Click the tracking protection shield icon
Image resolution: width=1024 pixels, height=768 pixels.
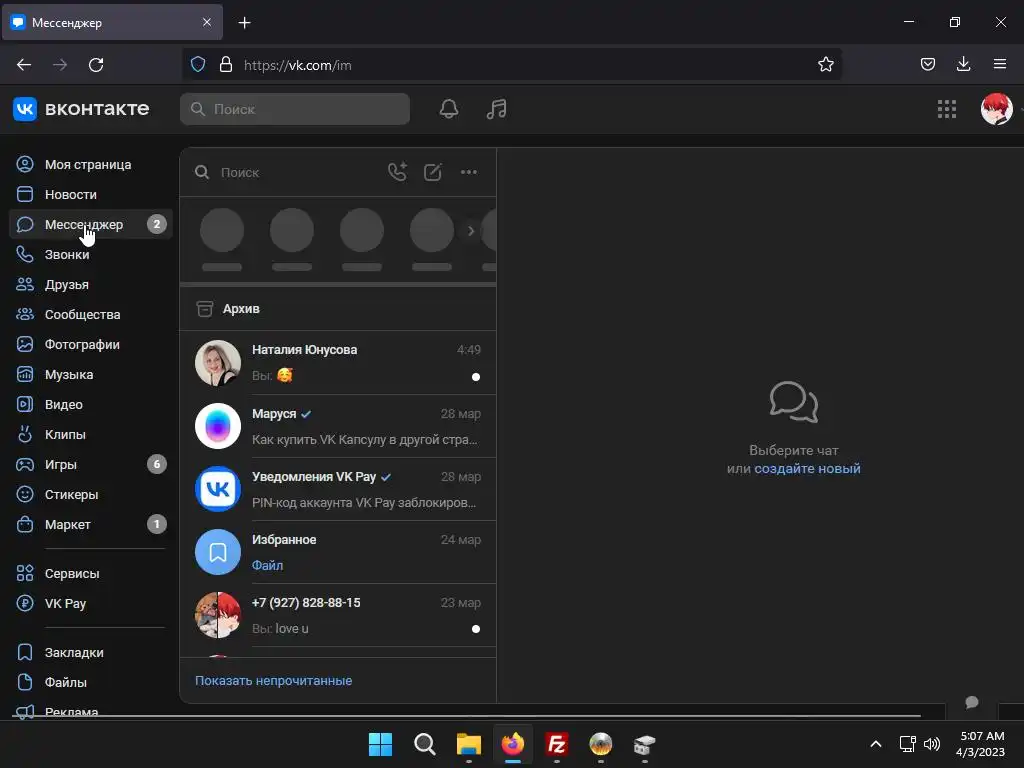(x=198, y=64)
